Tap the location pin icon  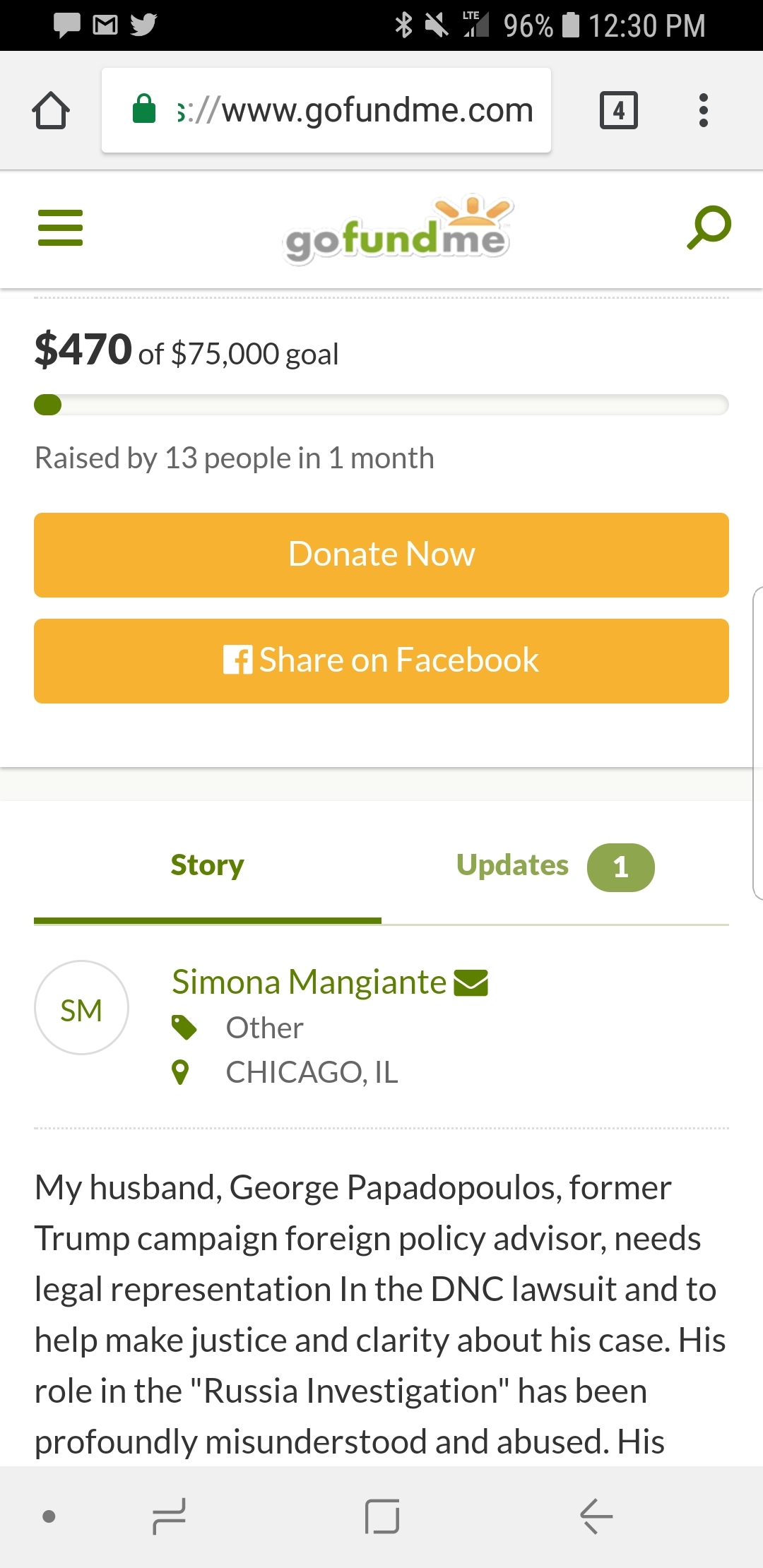(x=181, y=1072)
